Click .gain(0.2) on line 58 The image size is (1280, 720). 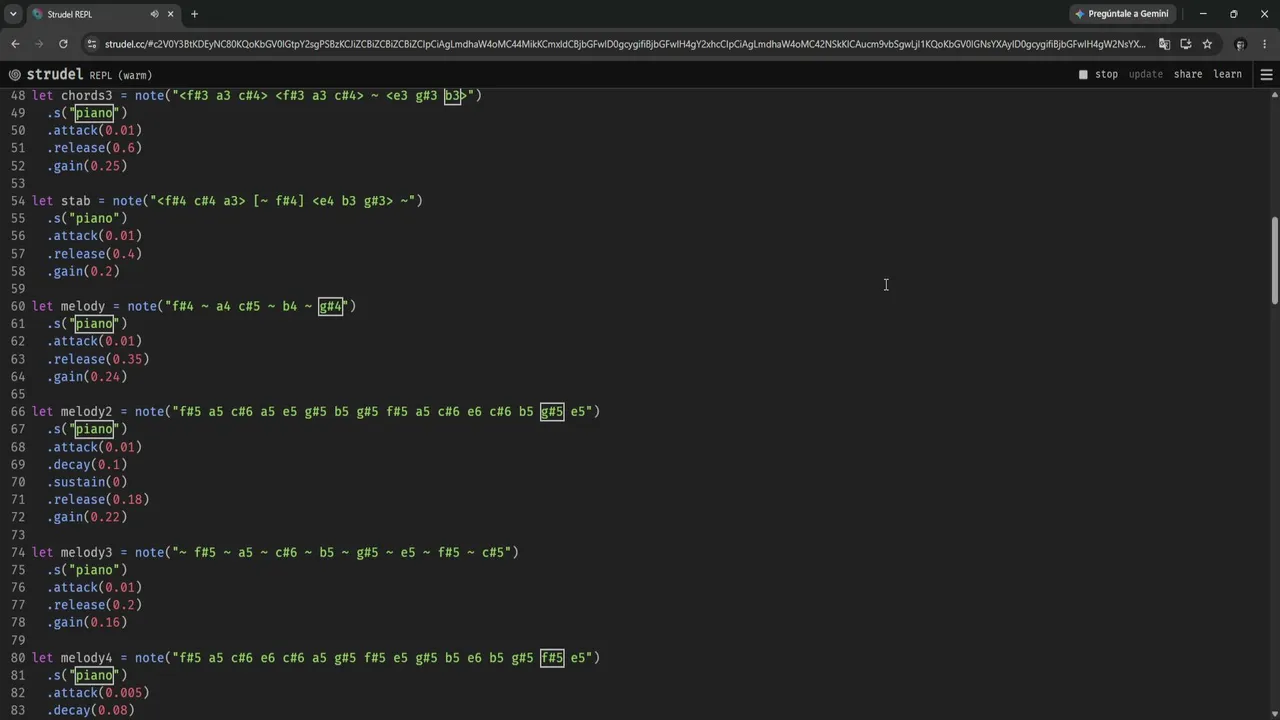[x=83, y=271]
